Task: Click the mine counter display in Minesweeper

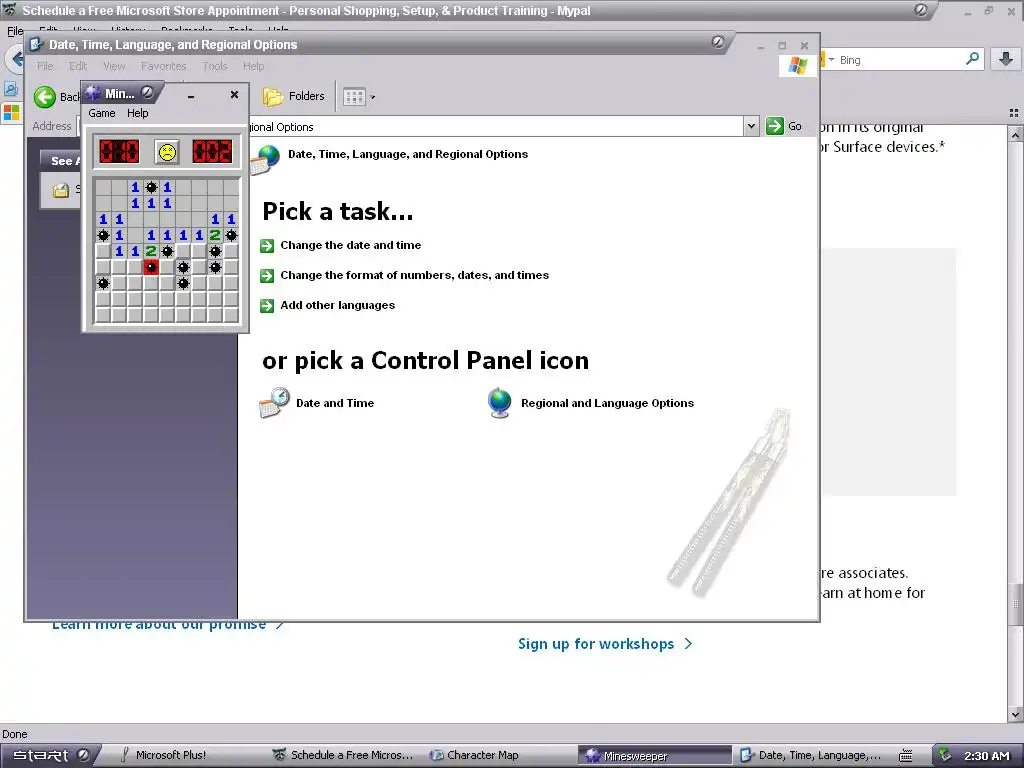Action: click(119, 152)
